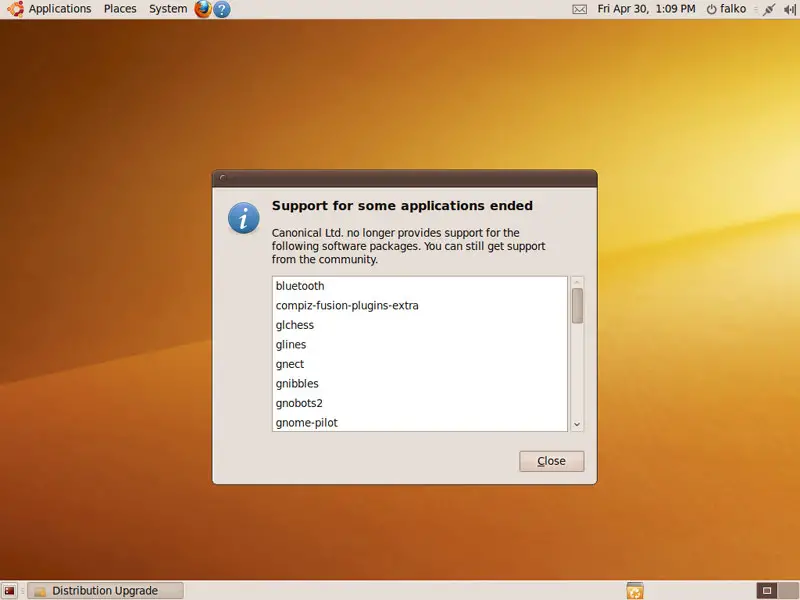Click the info icon in the dialog

[x=243, y=218]
